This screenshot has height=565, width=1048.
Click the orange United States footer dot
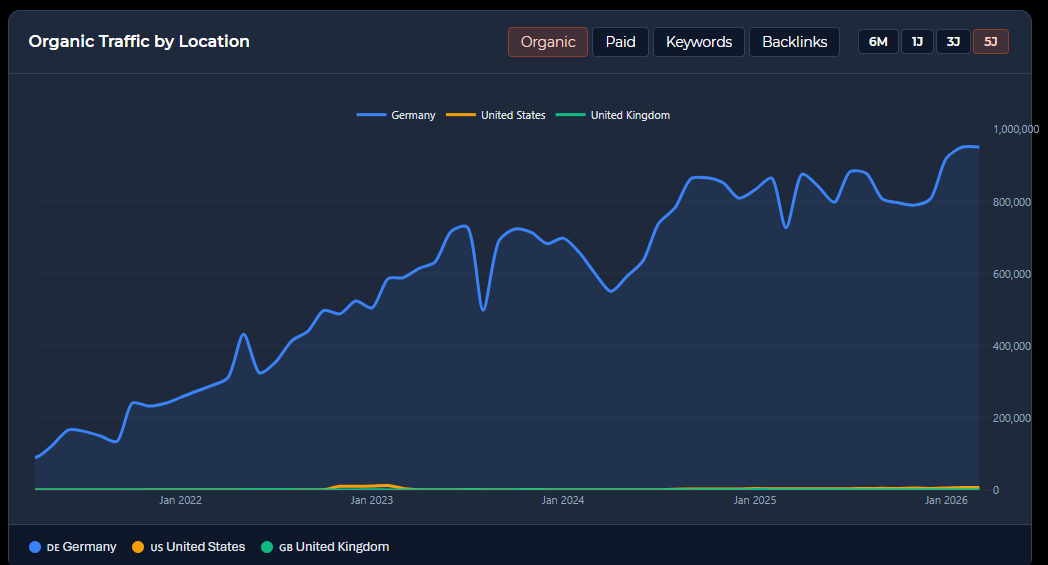(x=140, y=547)
